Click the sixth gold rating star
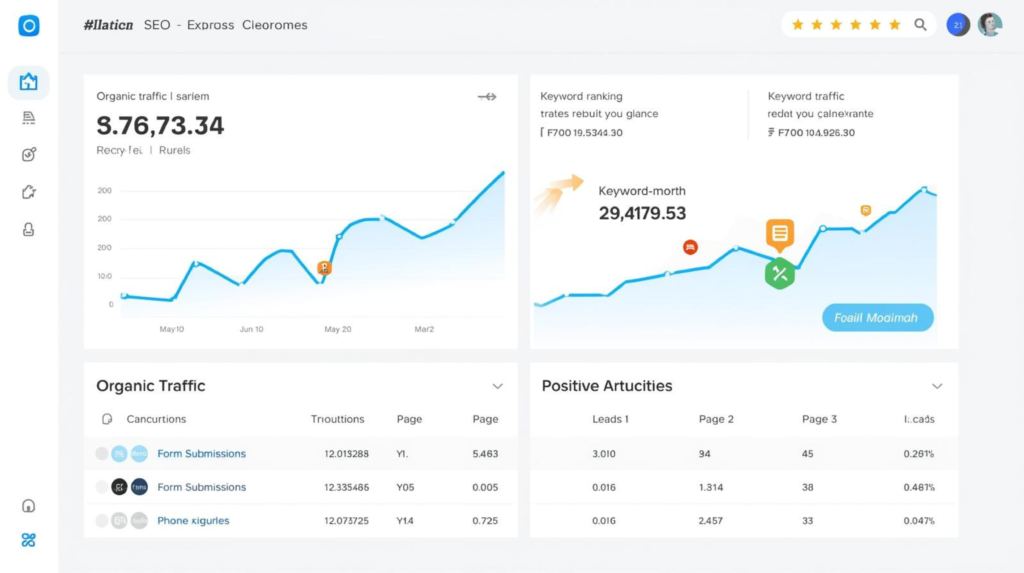The width and height of the screenshot is (1024, 573). [x=895, y=25]
